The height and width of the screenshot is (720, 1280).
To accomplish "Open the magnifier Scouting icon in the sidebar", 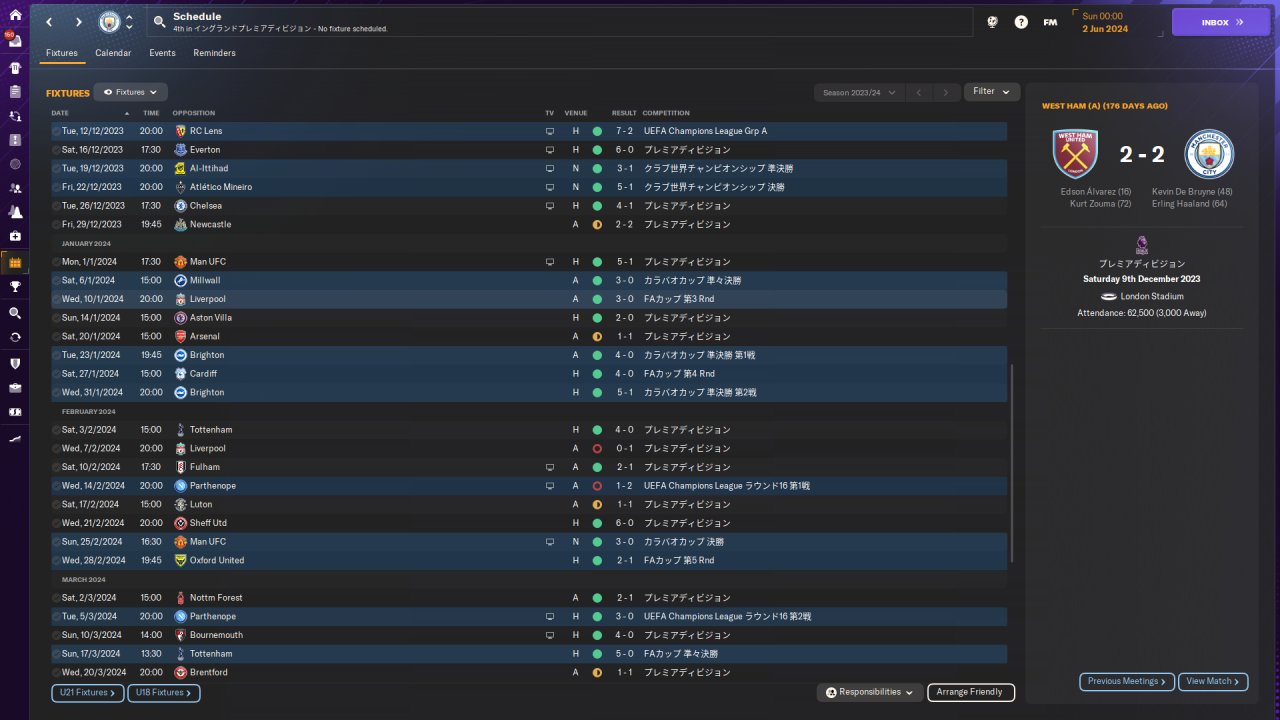I will coord(15,313).
